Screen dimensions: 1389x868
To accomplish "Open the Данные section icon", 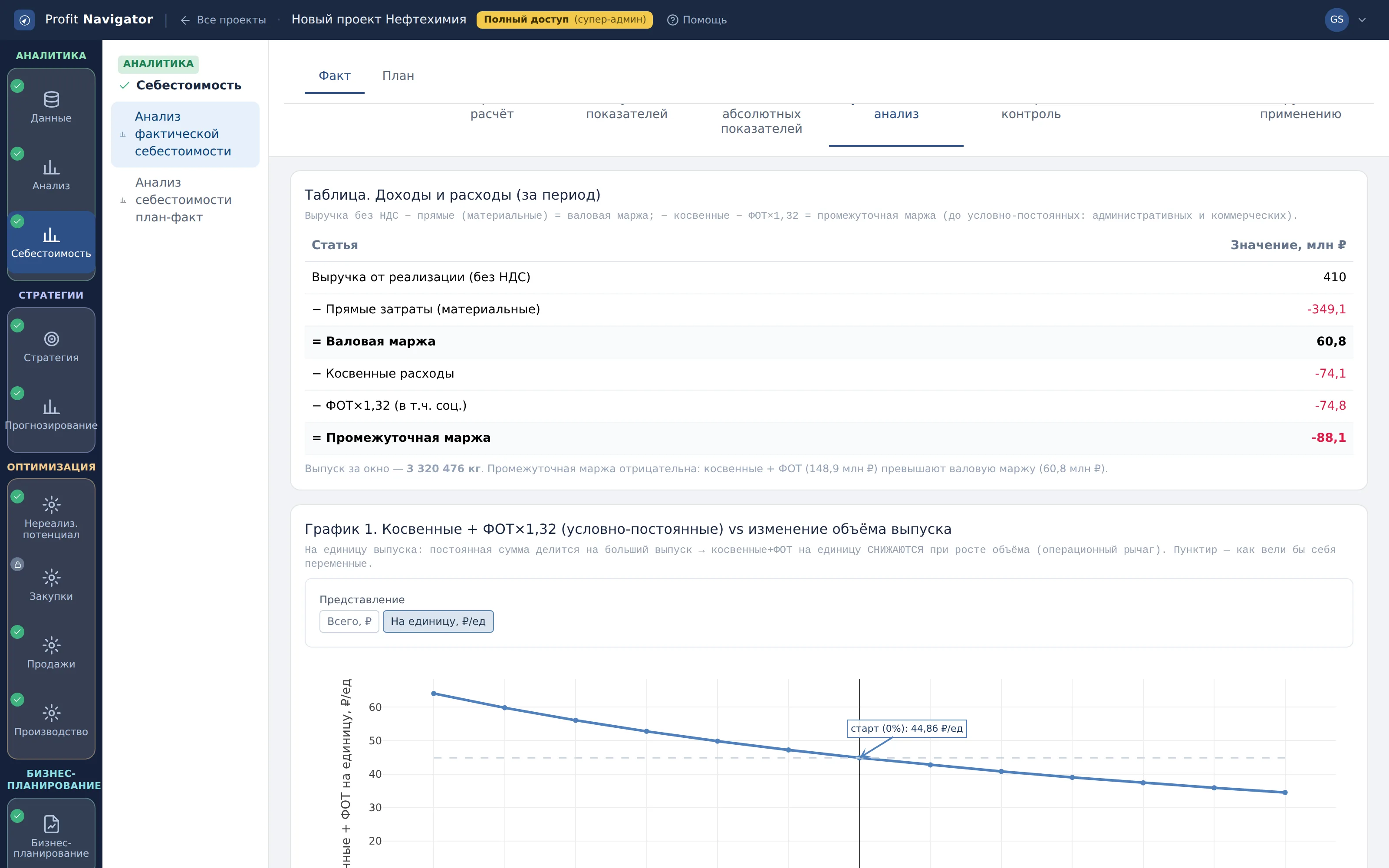I will [51, 99].
